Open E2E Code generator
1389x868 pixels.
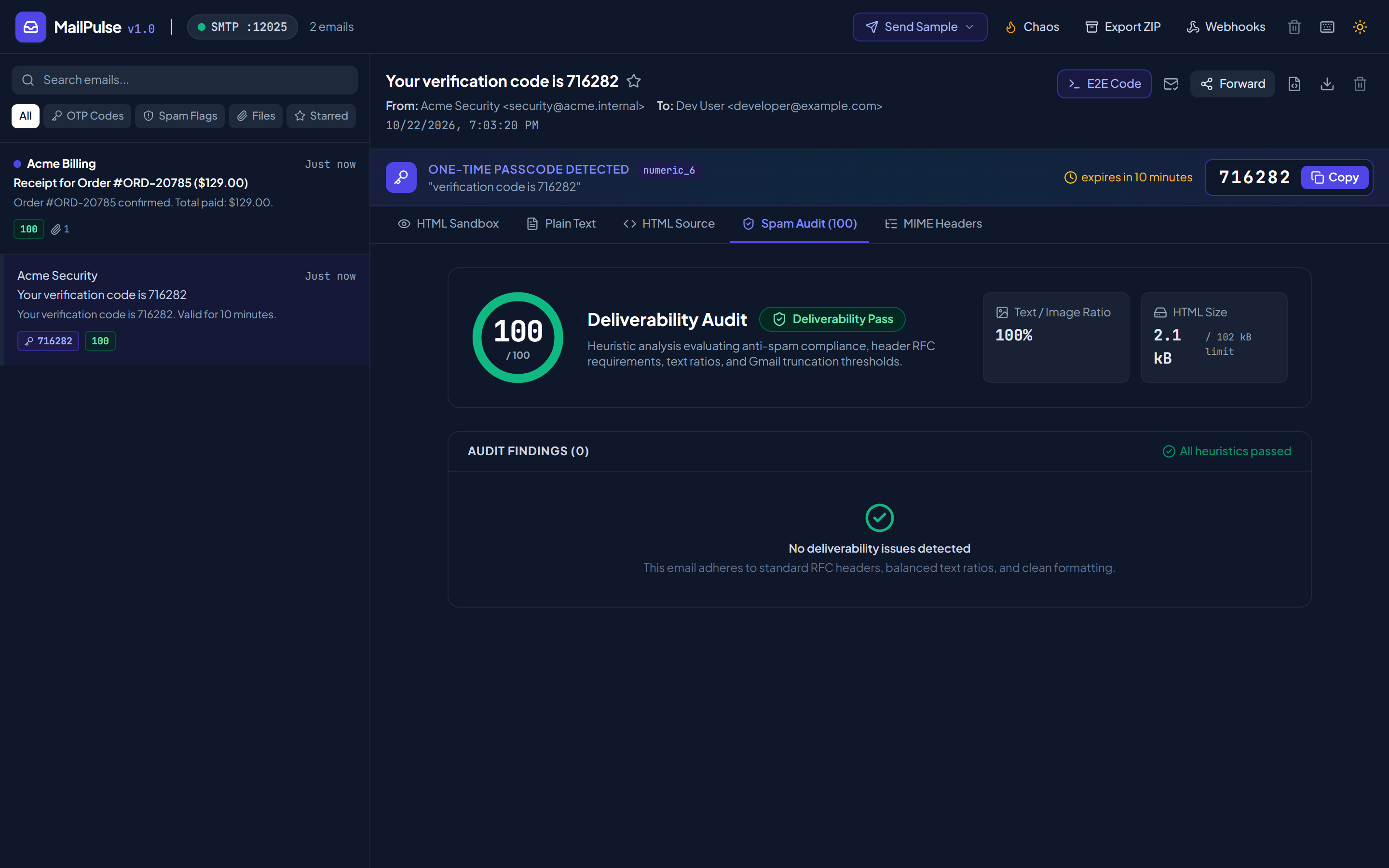(1104, 84)
